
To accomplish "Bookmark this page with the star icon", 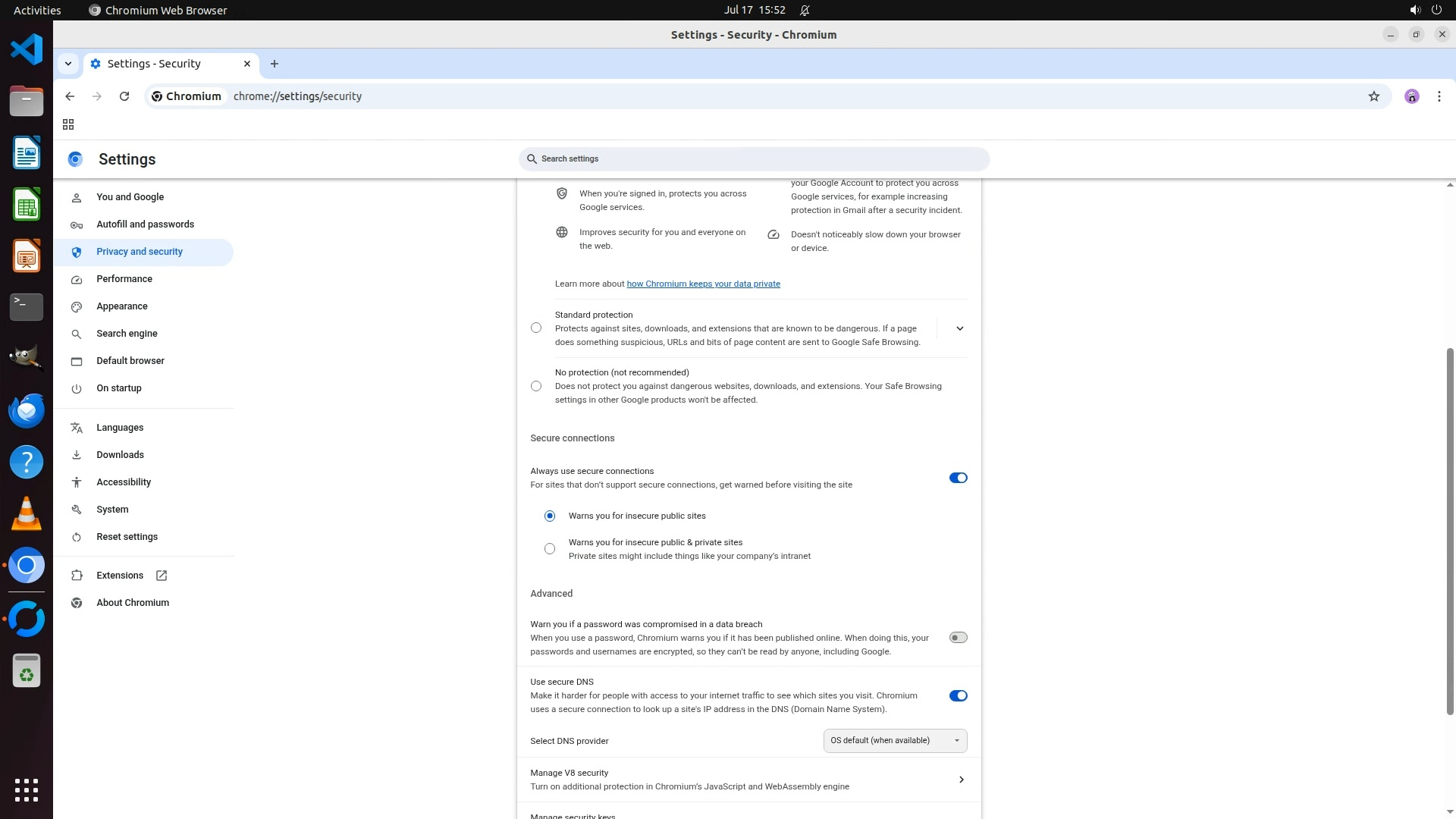I will [x=1373, y=96].
